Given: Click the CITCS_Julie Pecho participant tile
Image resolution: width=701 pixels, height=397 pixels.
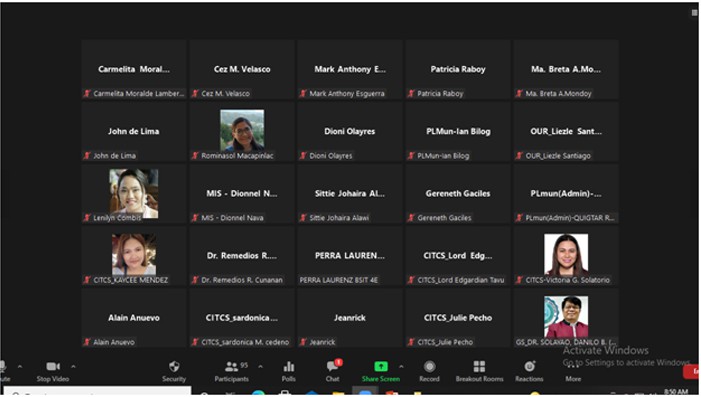Looking at the screenshot, I should point(458,318).
